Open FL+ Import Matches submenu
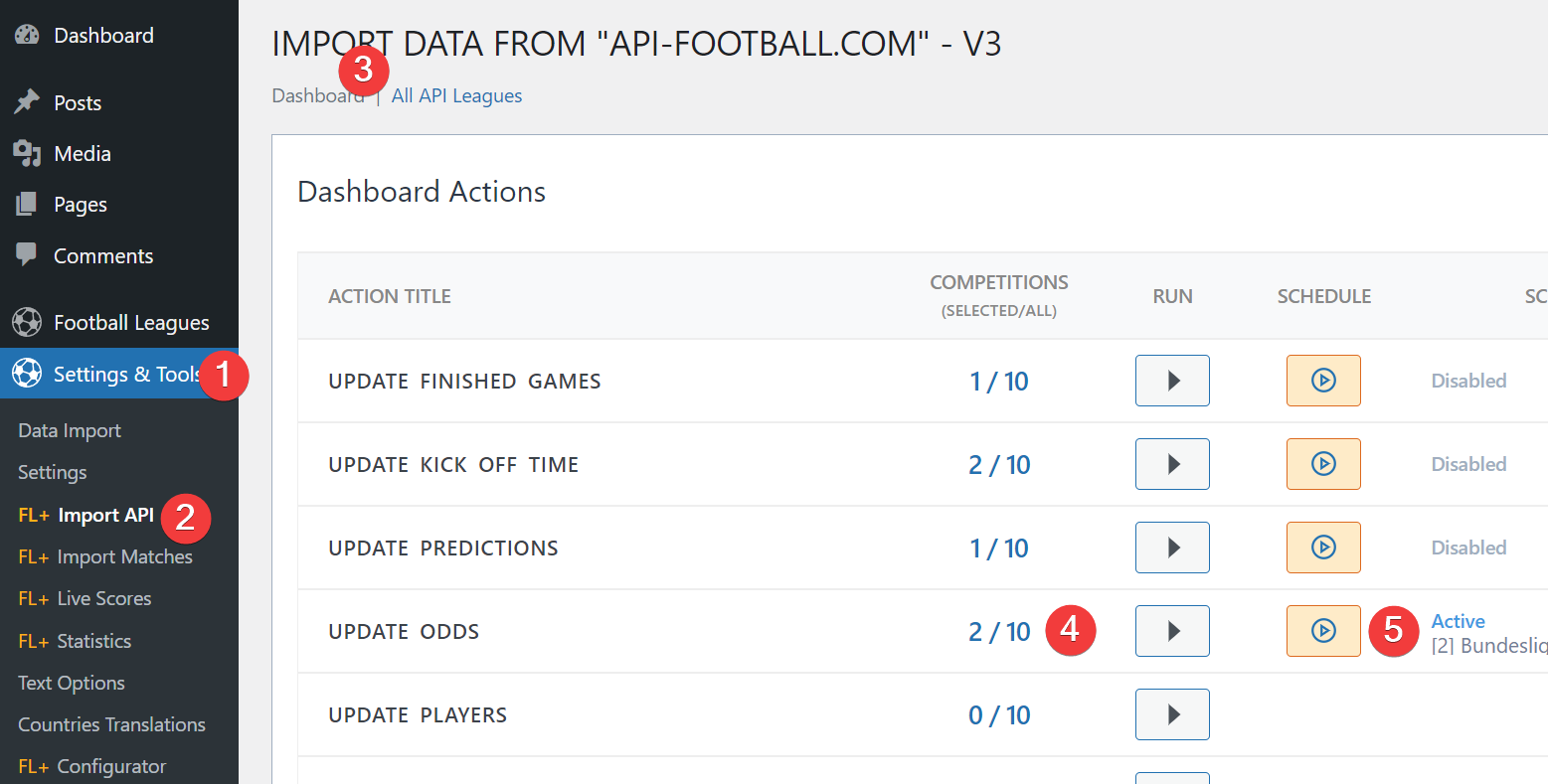Image resolution: width=1548 pixels, height=784 pixels. [x=105, y=557]
